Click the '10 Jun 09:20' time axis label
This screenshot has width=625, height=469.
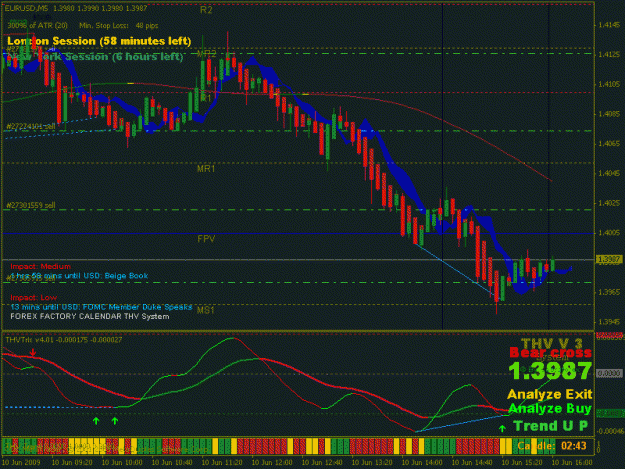click(x=73, y=462)
